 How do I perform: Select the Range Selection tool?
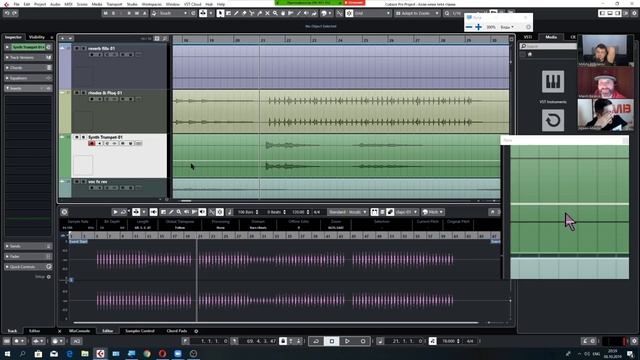point(228,13)
